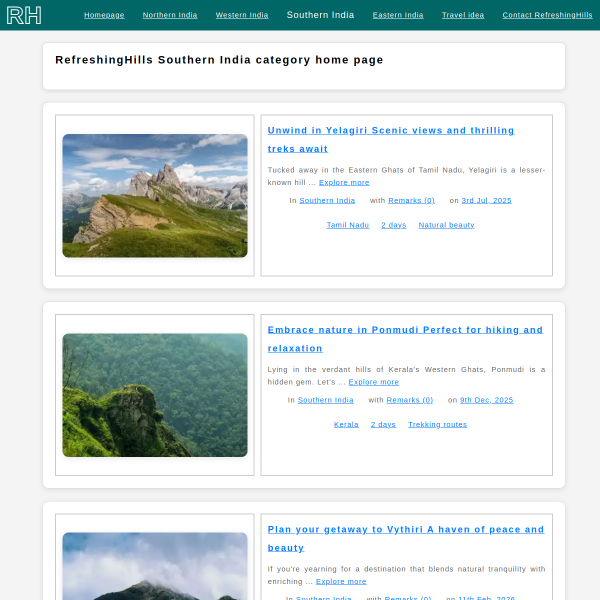This screenshot has height=600, width=600.
Task: Open Remarks (0) for Yelagiri post
Action: coord(411,201)
